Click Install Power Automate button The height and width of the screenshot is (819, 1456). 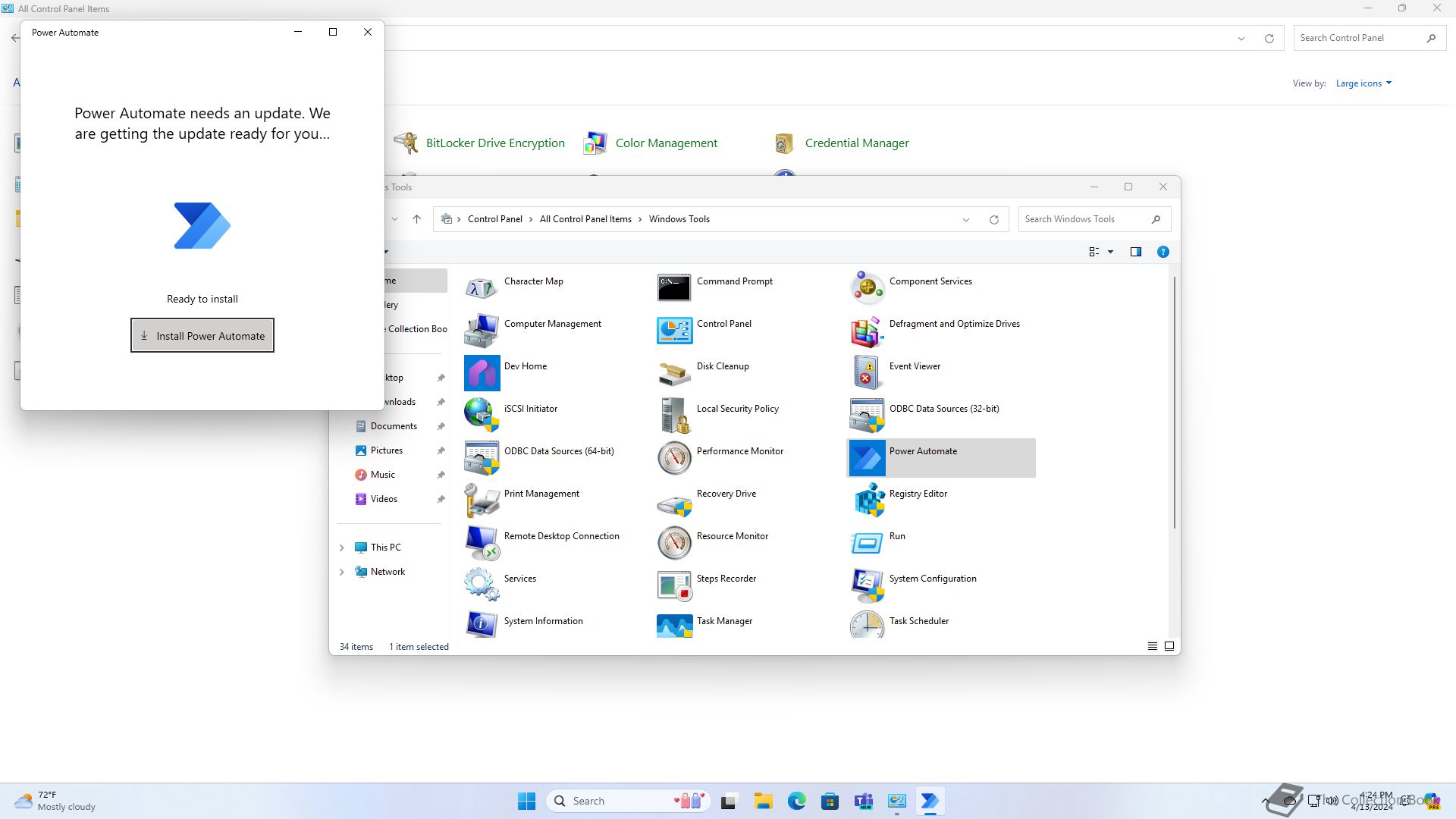pos(202,335)
